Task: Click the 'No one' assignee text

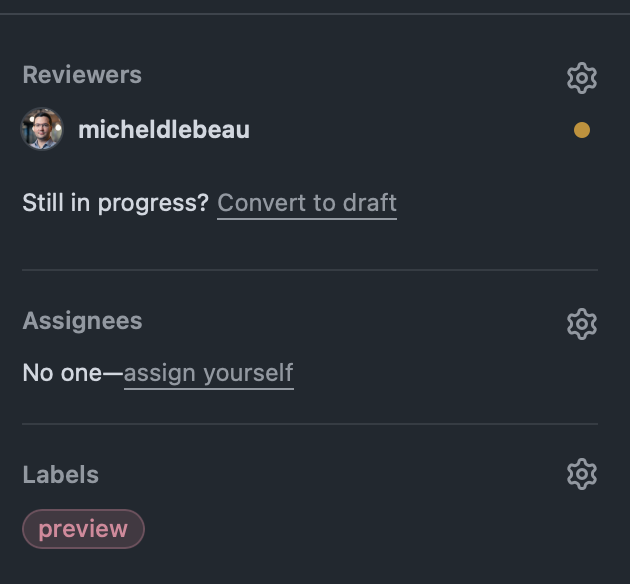Action: click(x=62, y=374)
